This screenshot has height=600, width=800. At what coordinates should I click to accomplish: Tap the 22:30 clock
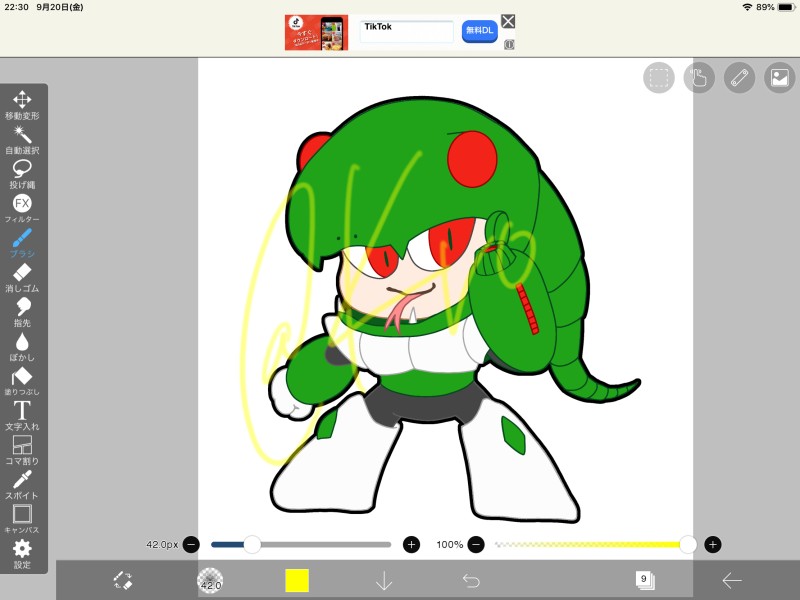16,7
